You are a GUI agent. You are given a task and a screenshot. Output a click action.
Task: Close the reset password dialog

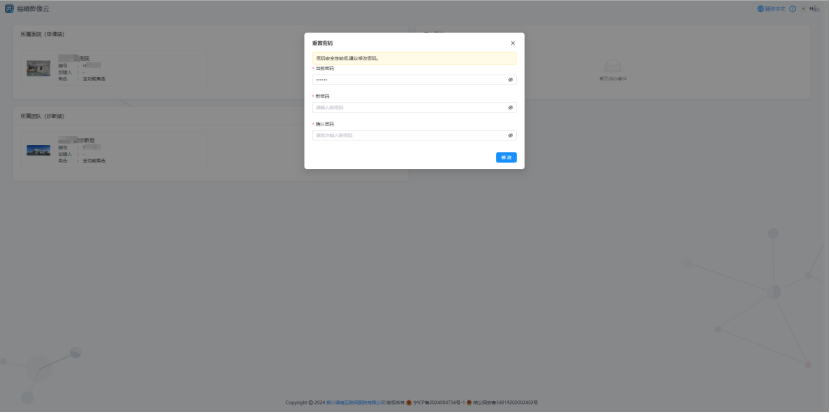[x=513, y=43]
